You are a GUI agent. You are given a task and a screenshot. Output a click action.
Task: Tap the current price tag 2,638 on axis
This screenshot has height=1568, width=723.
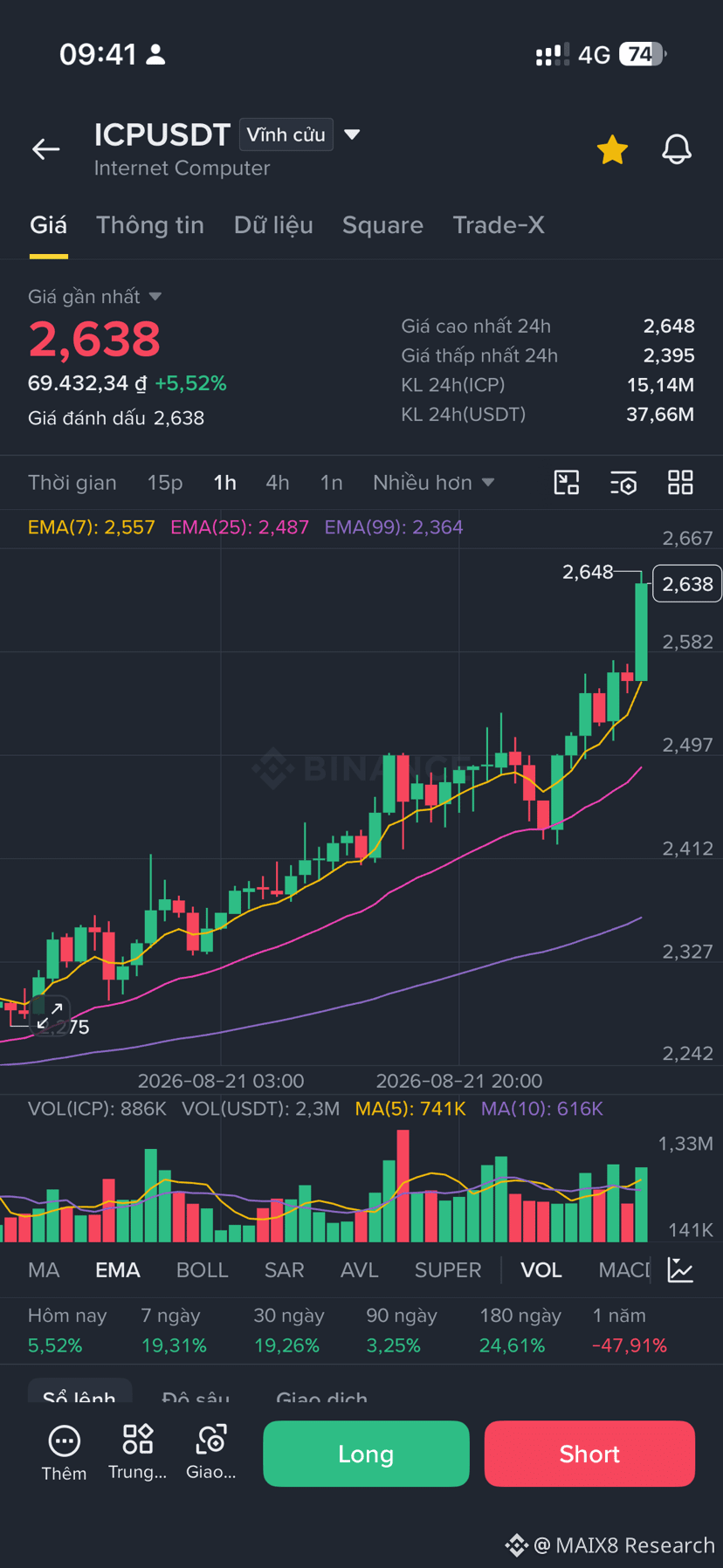coord(687,584)
